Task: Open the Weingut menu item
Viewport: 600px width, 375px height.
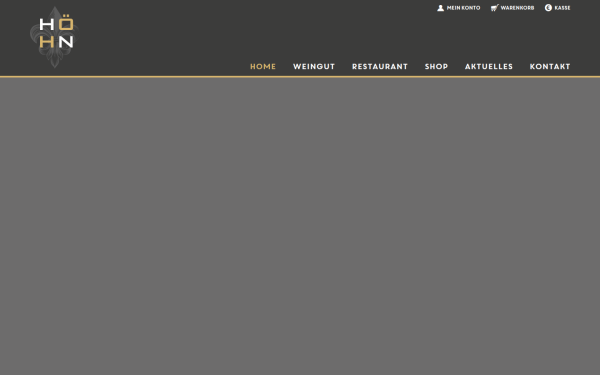Action: pos(314,67)
